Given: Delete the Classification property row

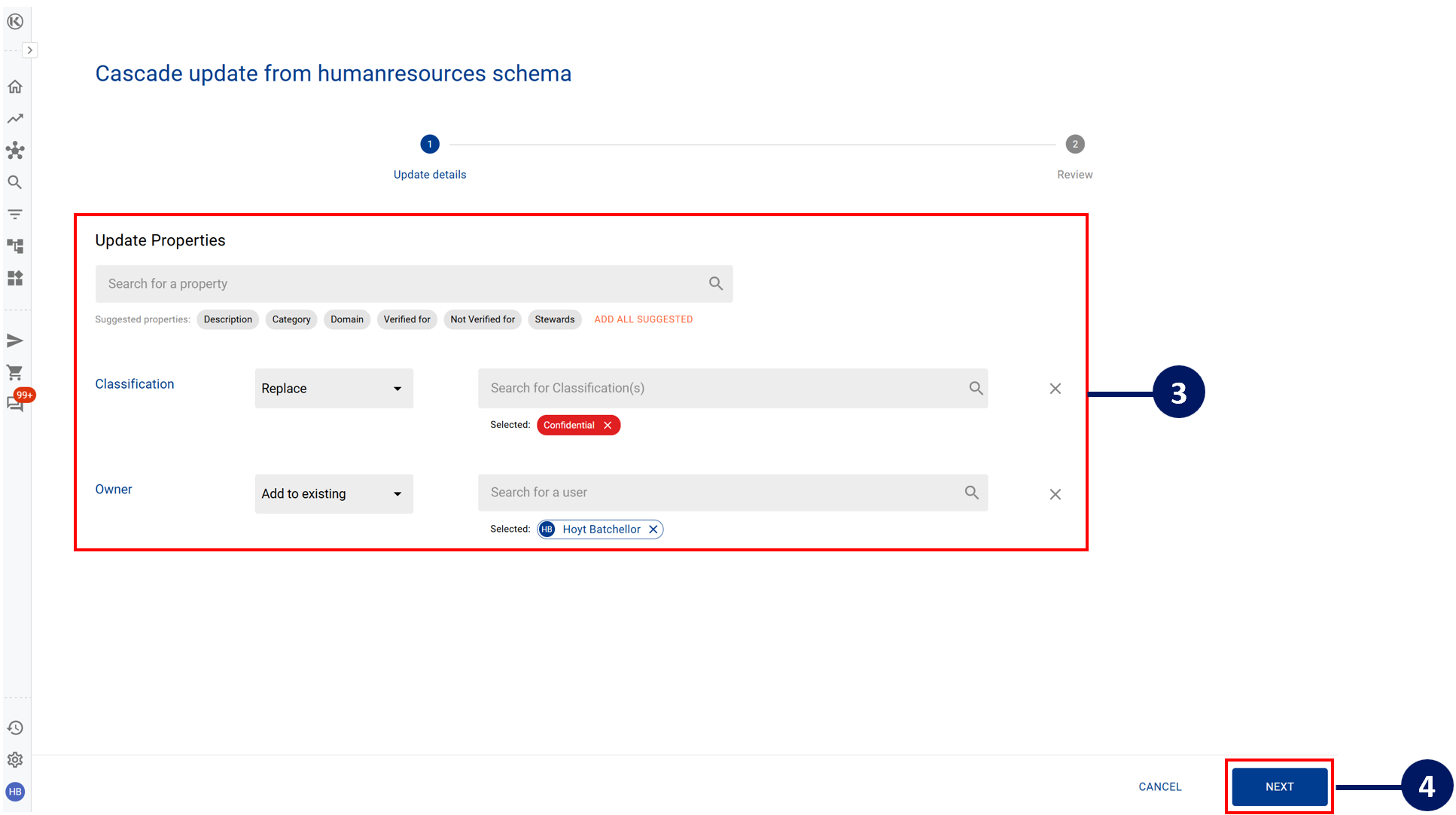Looking at the screenshot, I should 1055,389.
